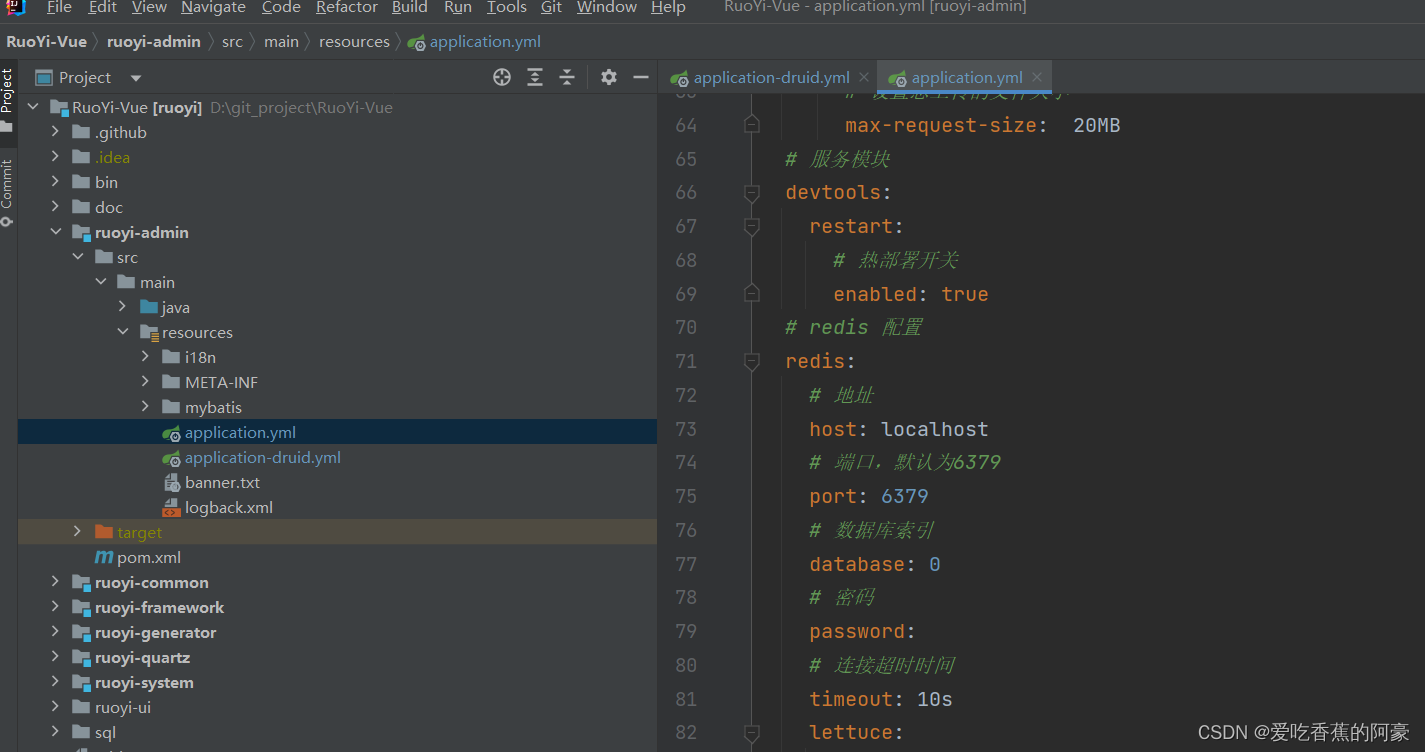Open the Window menu
Screen dimensions: 1425x752
tap(607, 8)
